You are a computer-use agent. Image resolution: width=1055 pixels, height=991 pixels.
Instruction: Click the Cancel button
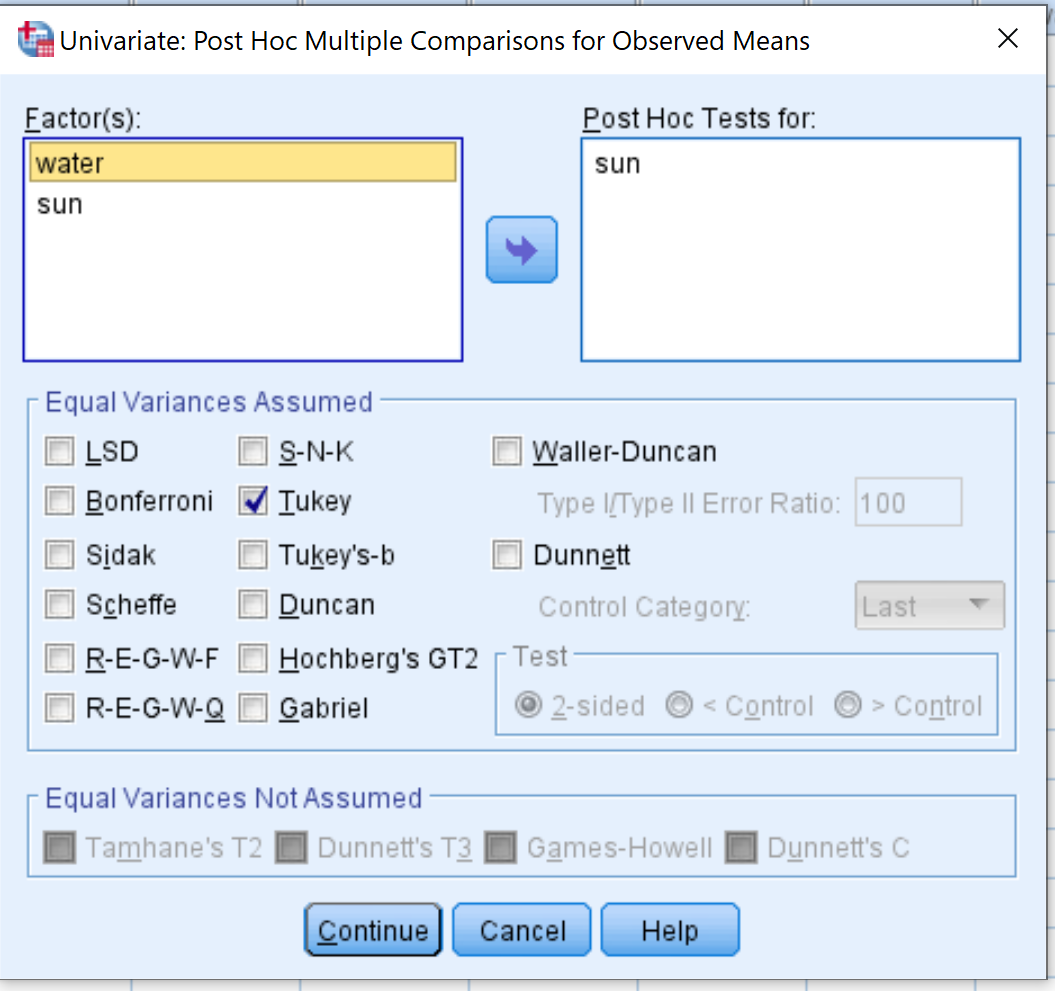tap(522, 930)
